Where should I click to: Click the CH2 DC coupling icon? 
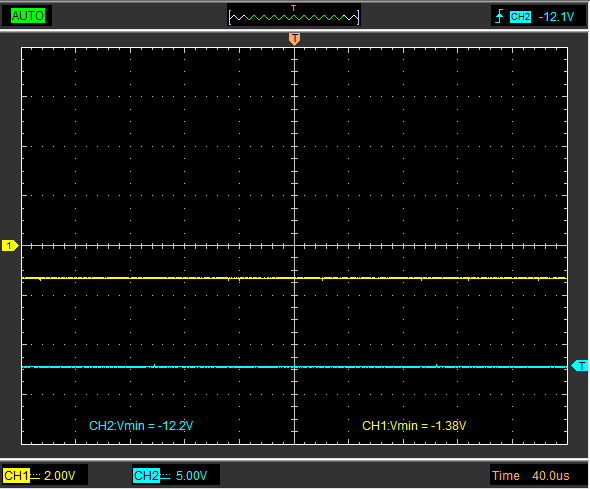click(166, 475)
